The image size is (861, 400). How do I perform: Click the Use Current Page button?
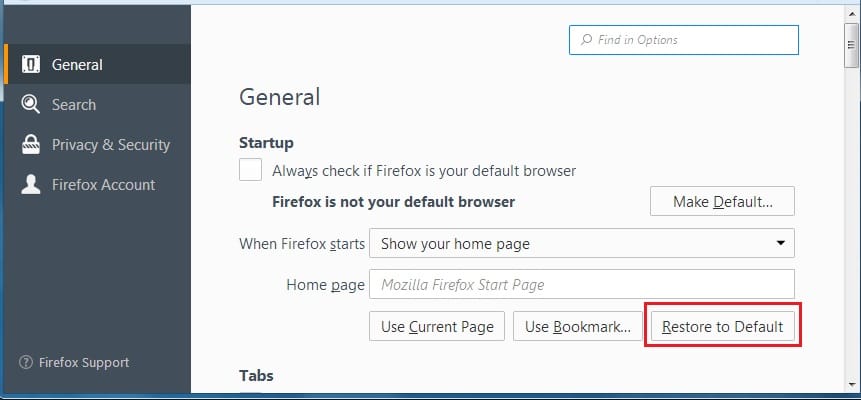coord(437,326)
